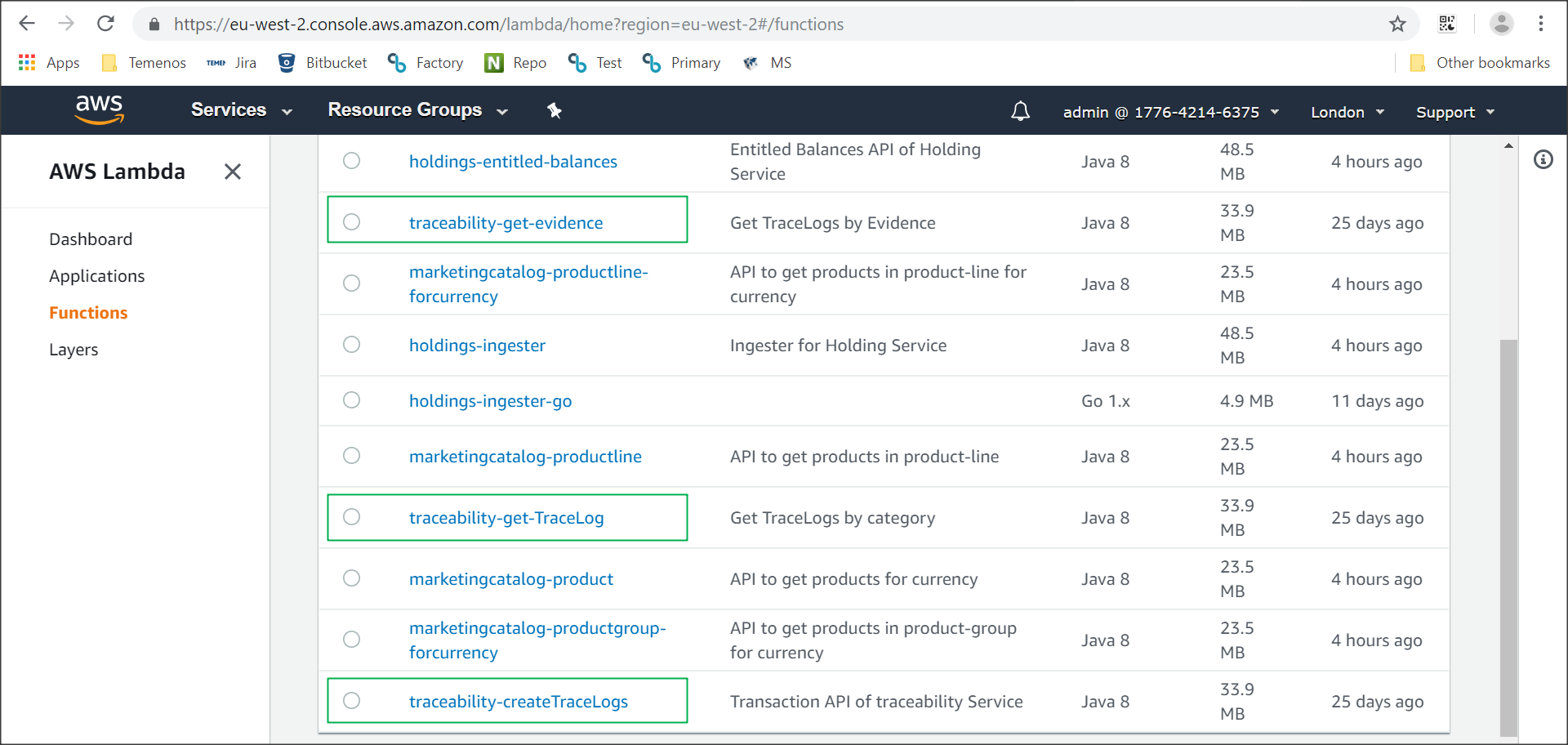
Task: Close the AWS Lambda side panel
Action: [x=233, y=172]
